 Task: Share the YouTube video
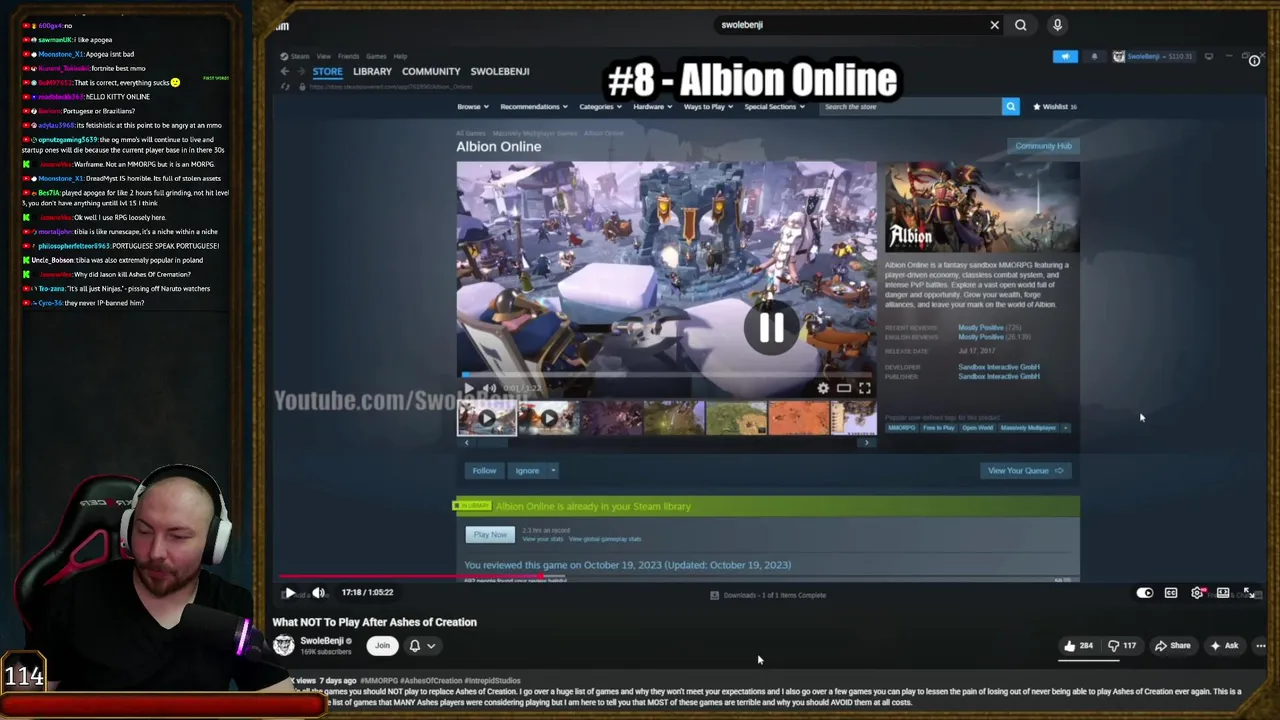[1172, 646]
